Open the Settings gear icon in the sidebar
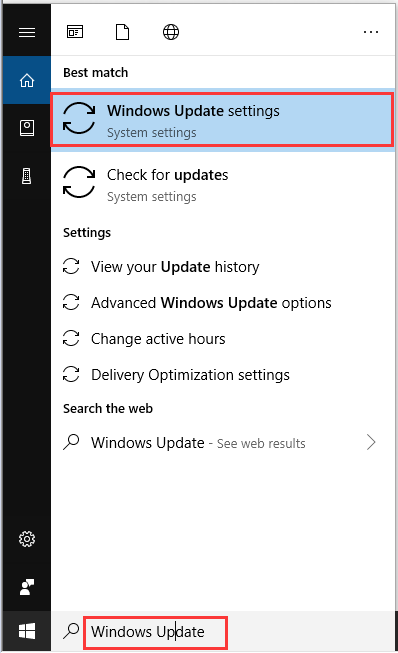This screenshot has height=653, width=398. point(27,539)
